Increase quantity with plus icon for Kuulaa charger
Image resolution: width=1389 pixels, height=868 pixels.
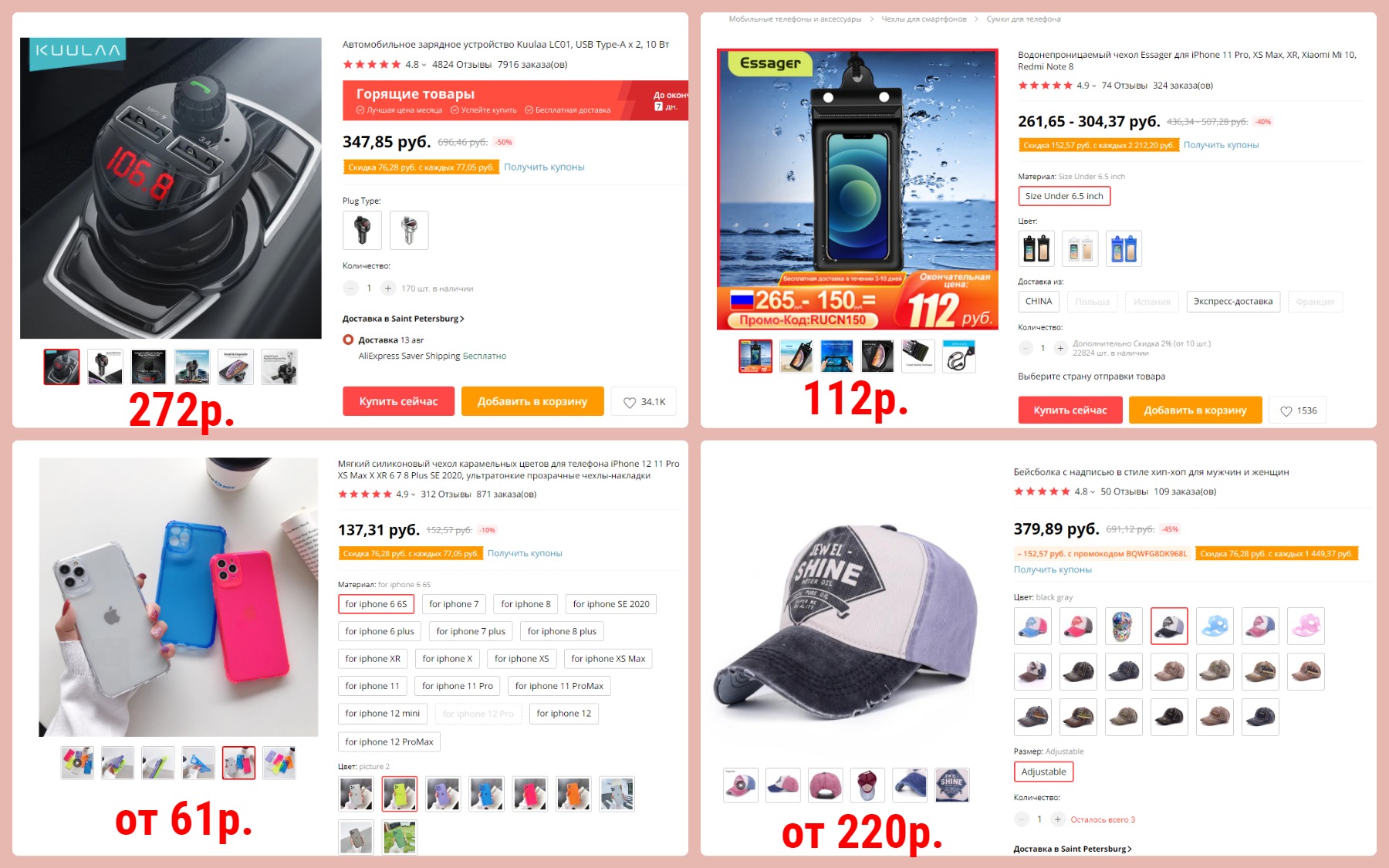(x=388, y=288)
